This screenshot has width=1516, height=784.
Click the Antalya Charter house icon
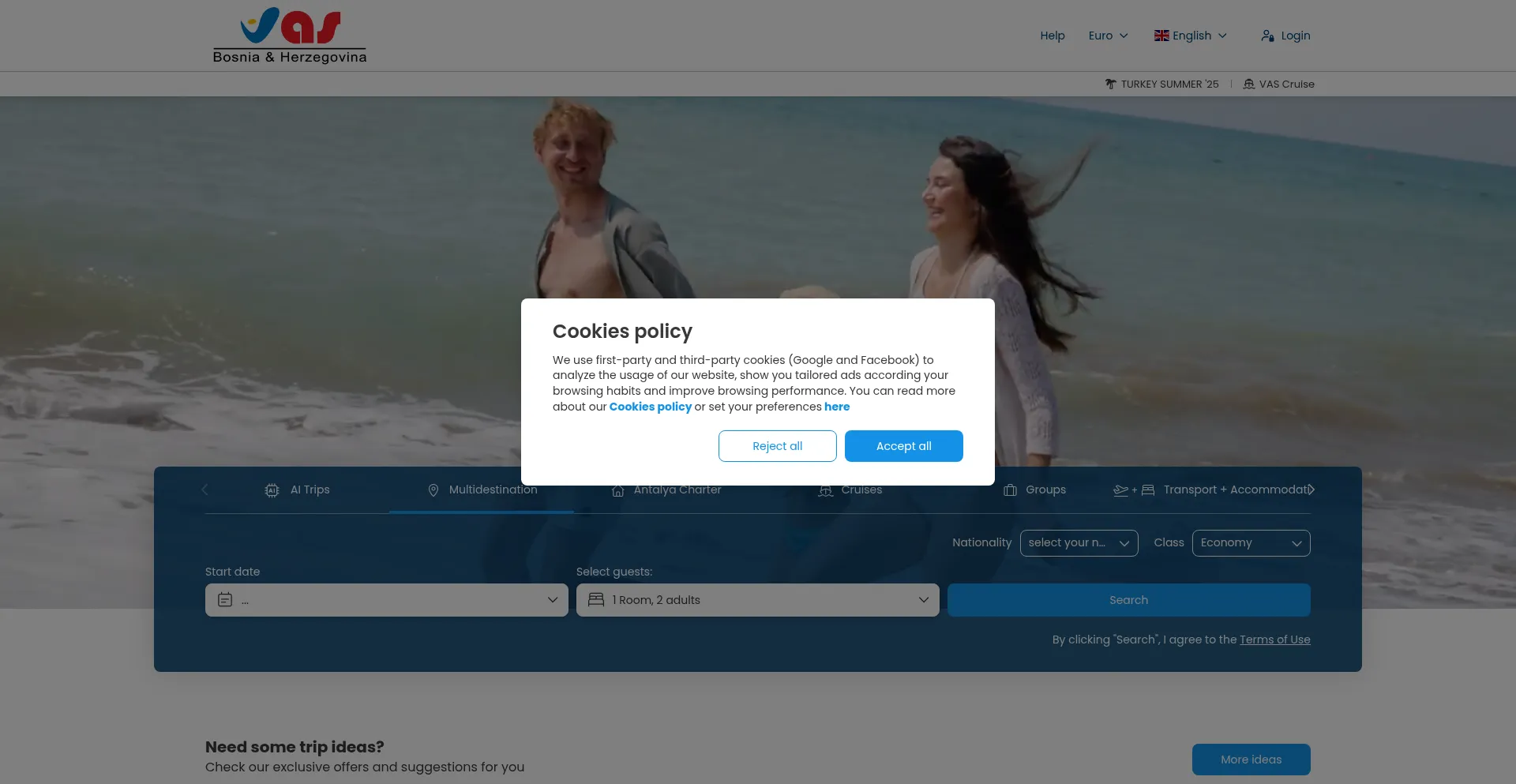[618, 490]
